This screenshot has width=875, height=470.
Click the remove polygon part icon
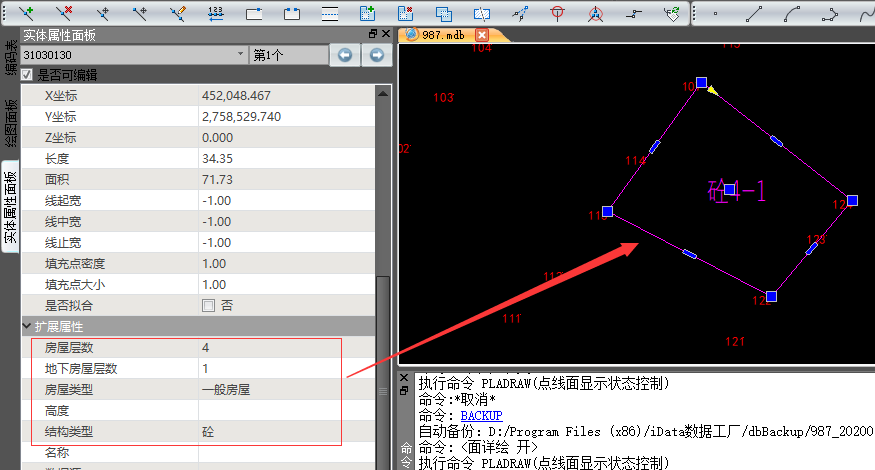(405, 13)
